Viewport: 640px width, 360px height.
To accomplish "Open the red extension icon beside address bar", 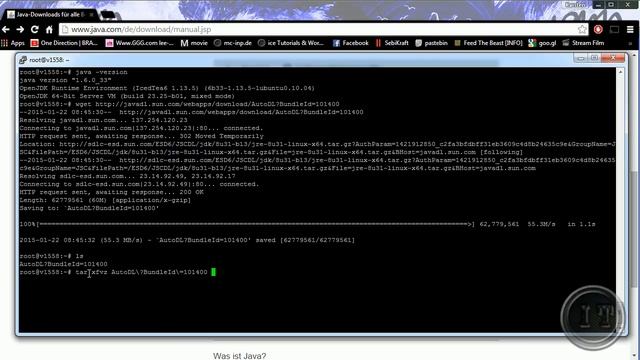I will pyautogui.click(x=598, y=29).
